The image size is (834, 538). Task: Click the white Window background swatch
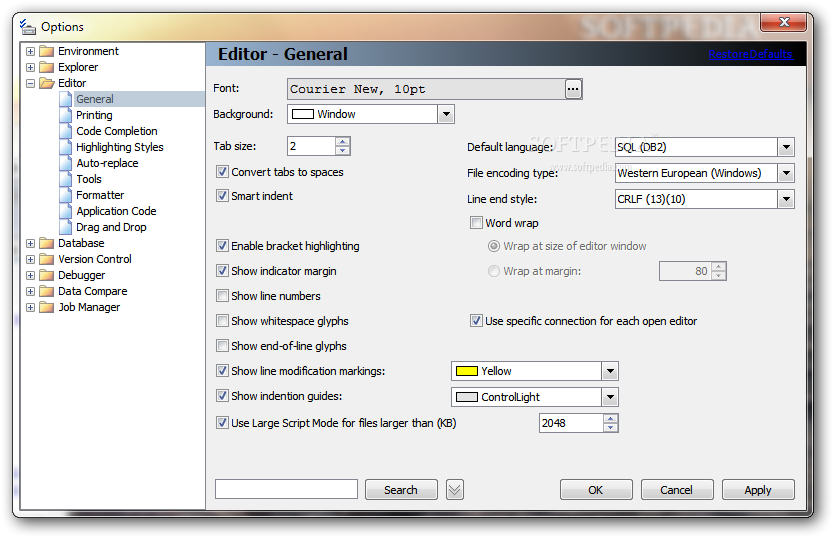(x=303, y=114)
